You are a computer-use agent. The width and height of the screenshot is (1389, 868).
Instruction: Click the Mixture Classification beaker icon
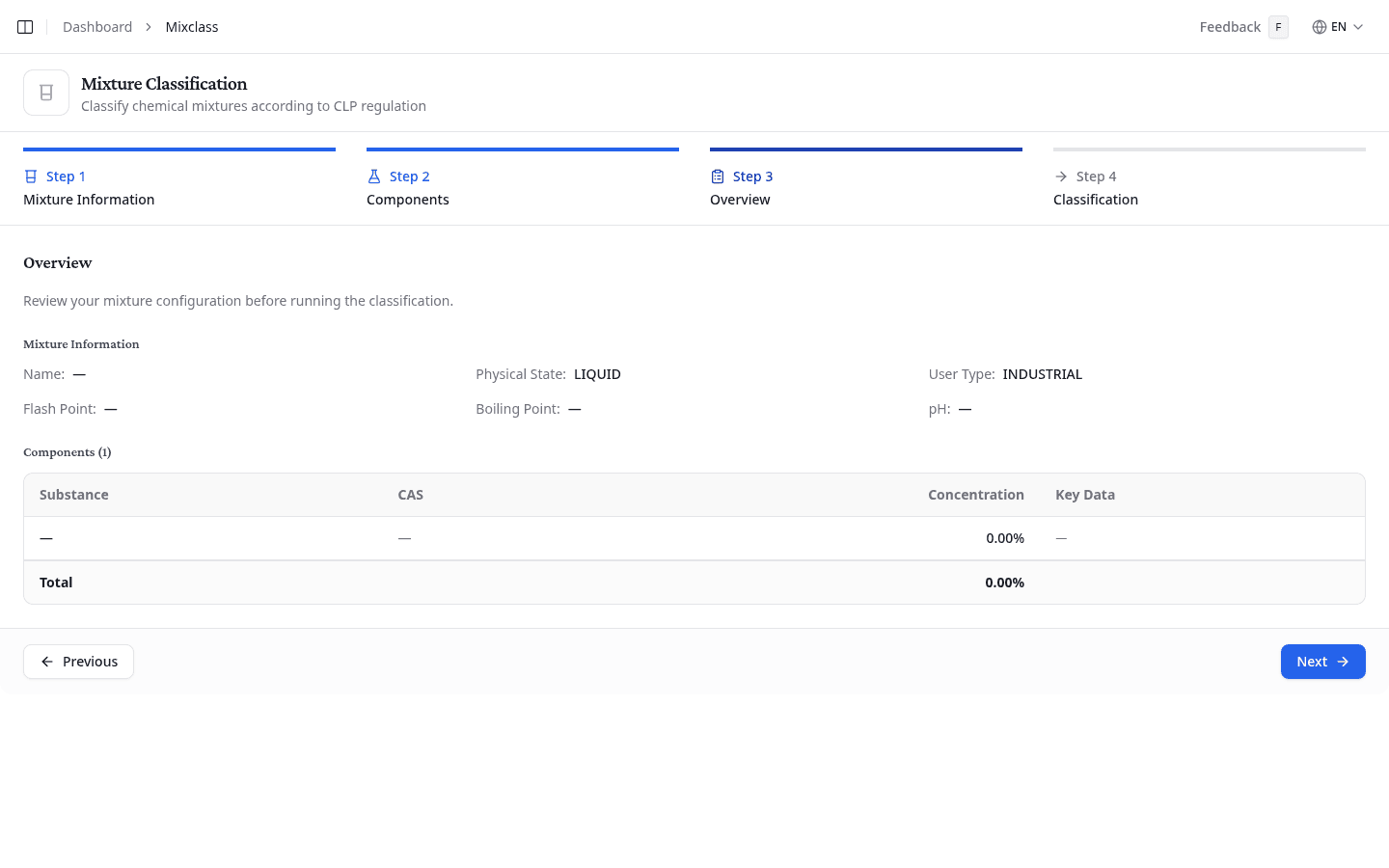pos(46,93)
